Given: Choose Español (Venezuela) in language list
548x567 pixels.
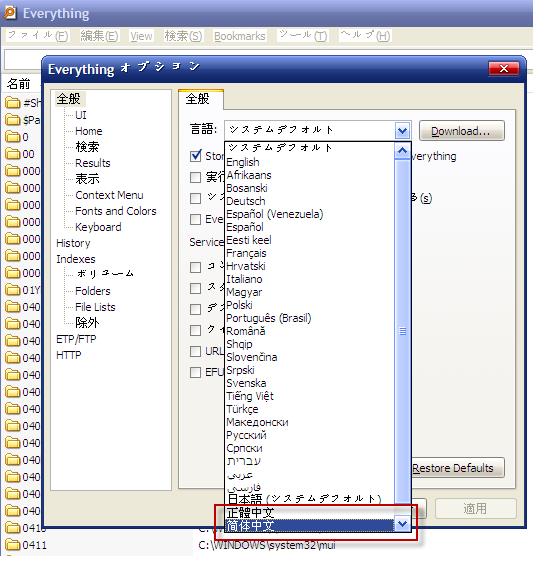Looking at the screenshot, I should pyautogui.click(x=274, y=214).
